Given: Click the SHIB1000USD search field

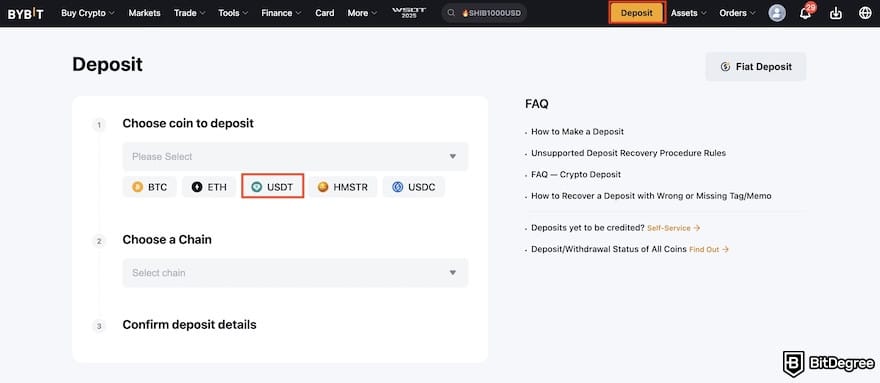Looking at the screenshot, I should coord(484,13).
